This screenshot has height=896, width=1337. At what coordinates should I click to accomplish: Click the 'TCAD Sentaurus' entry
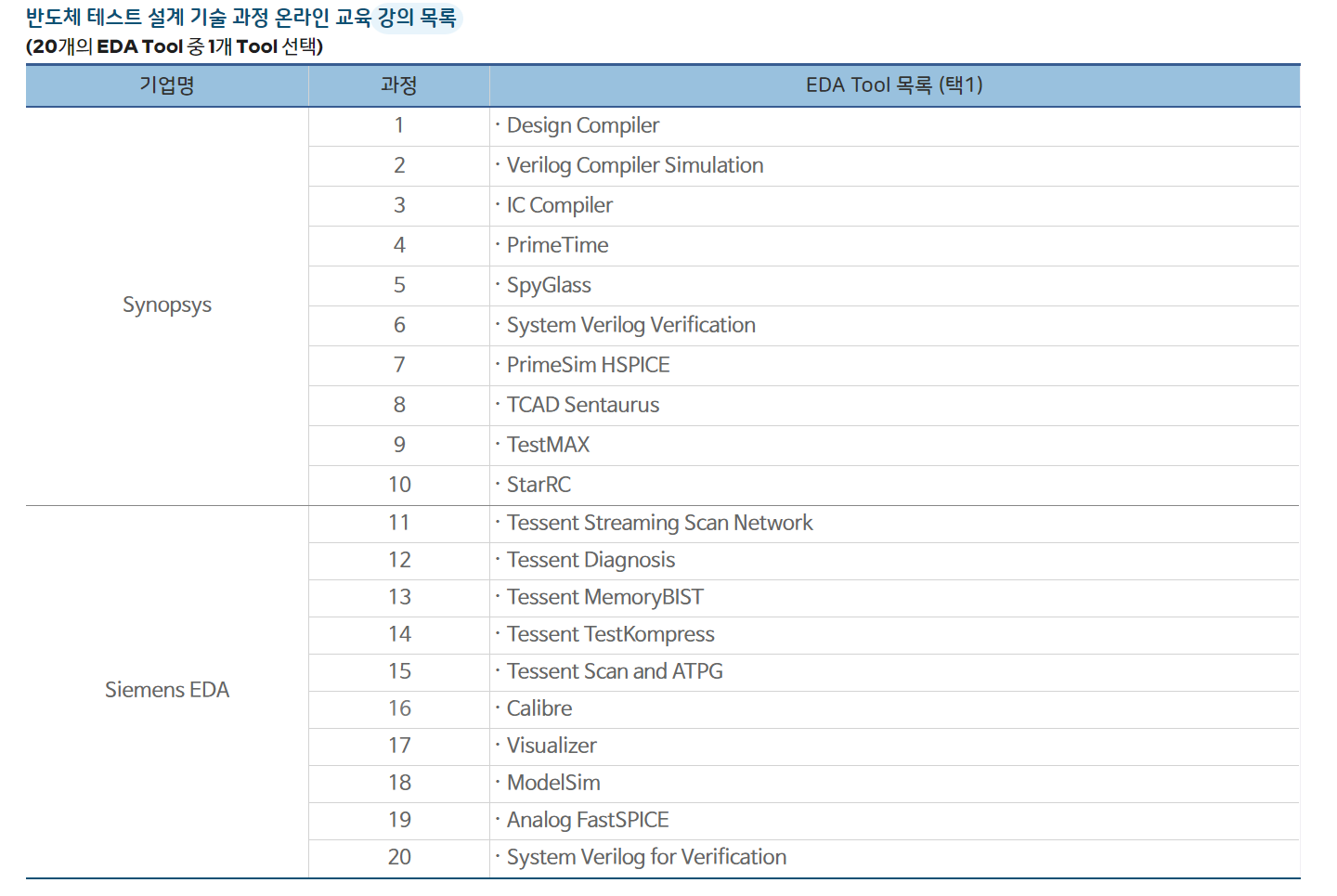coord(582,405)
